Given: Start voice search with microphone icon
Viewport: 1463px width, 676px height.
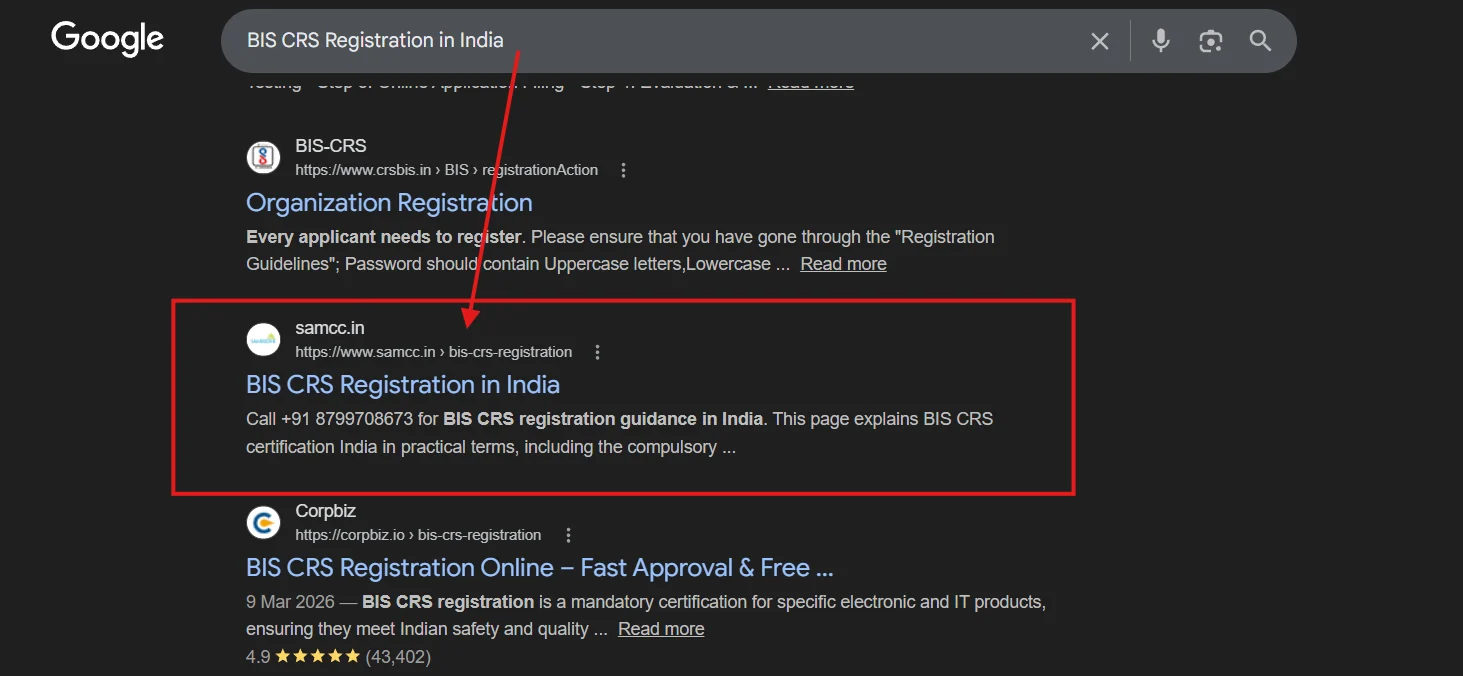Looking at the screenshot, I should click(x=1160, y=41).
